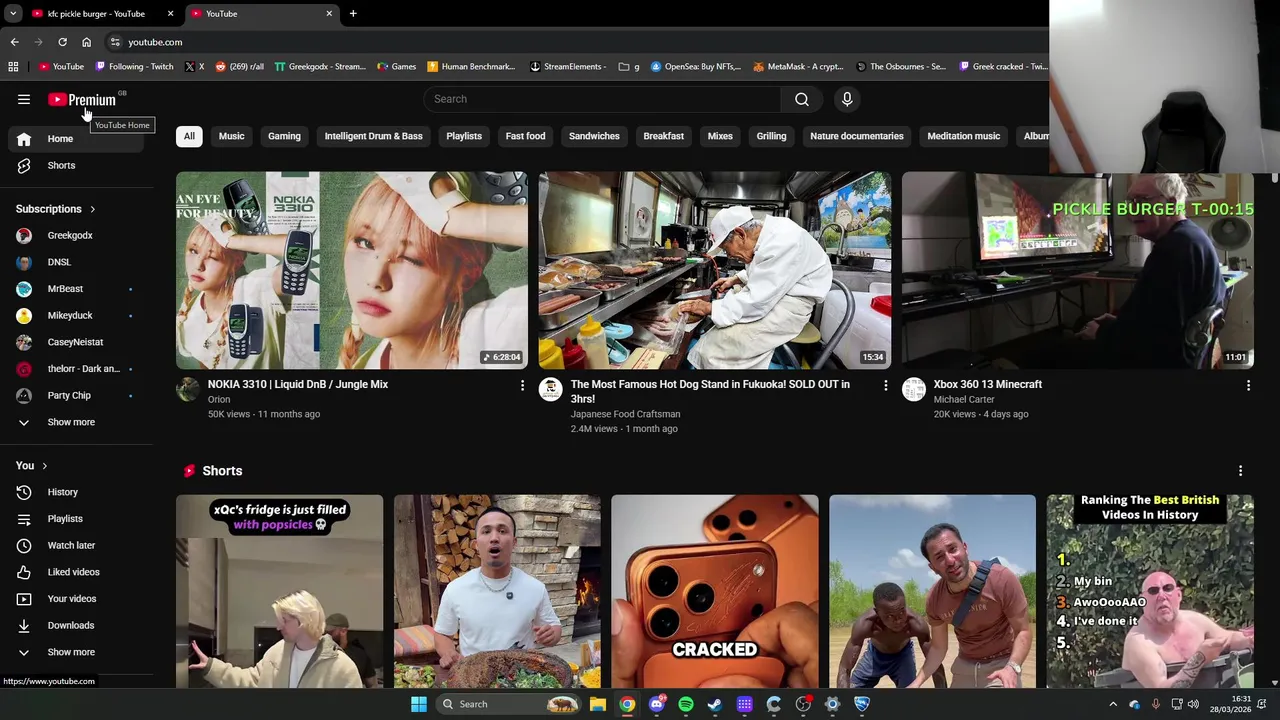Go back with the browser back arrow
Screen dimensions: 1280x720
(14, 42)
